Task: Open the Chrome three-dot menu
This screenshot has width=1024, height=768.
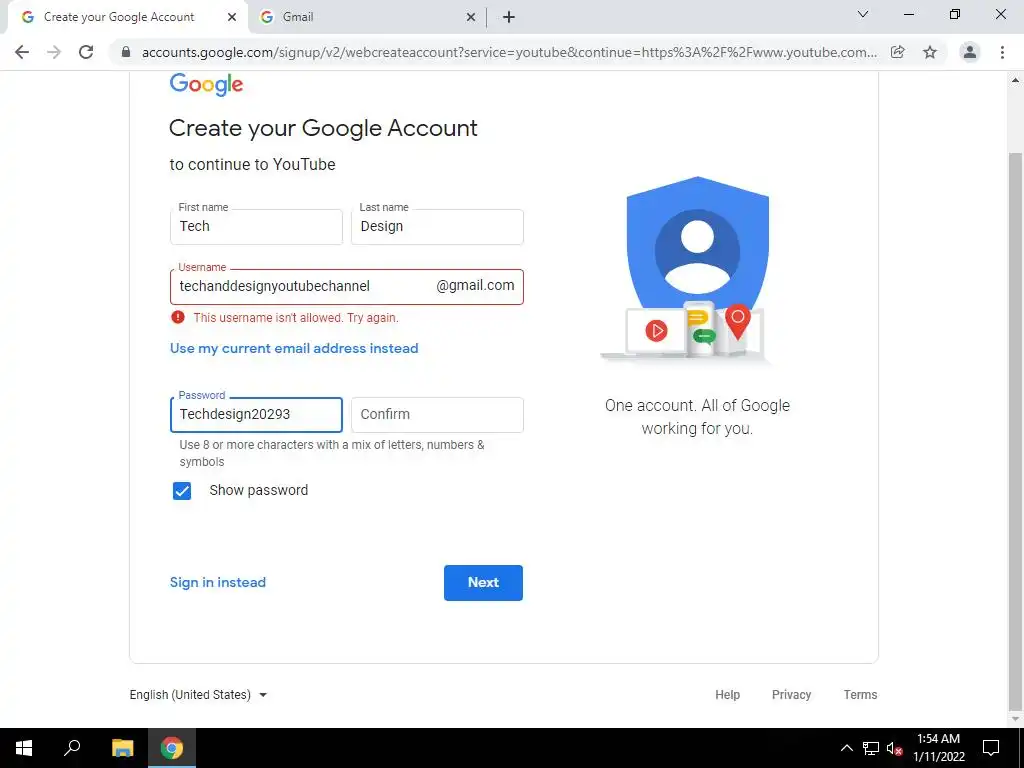Action: 1002,52
